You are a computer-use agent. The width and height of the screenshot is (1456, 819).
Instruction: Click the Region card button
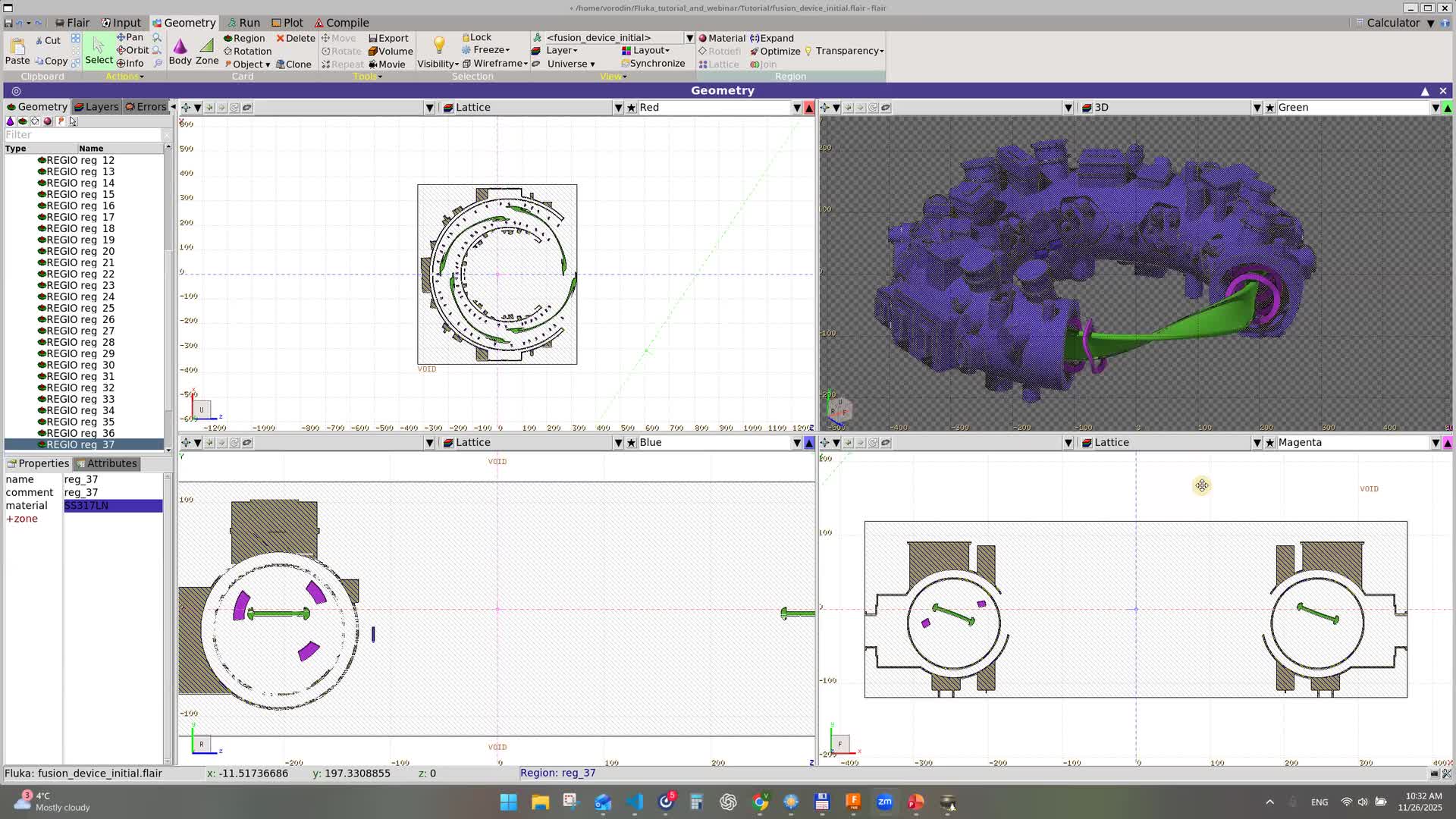pyautogui.click(x=244, y=38)
